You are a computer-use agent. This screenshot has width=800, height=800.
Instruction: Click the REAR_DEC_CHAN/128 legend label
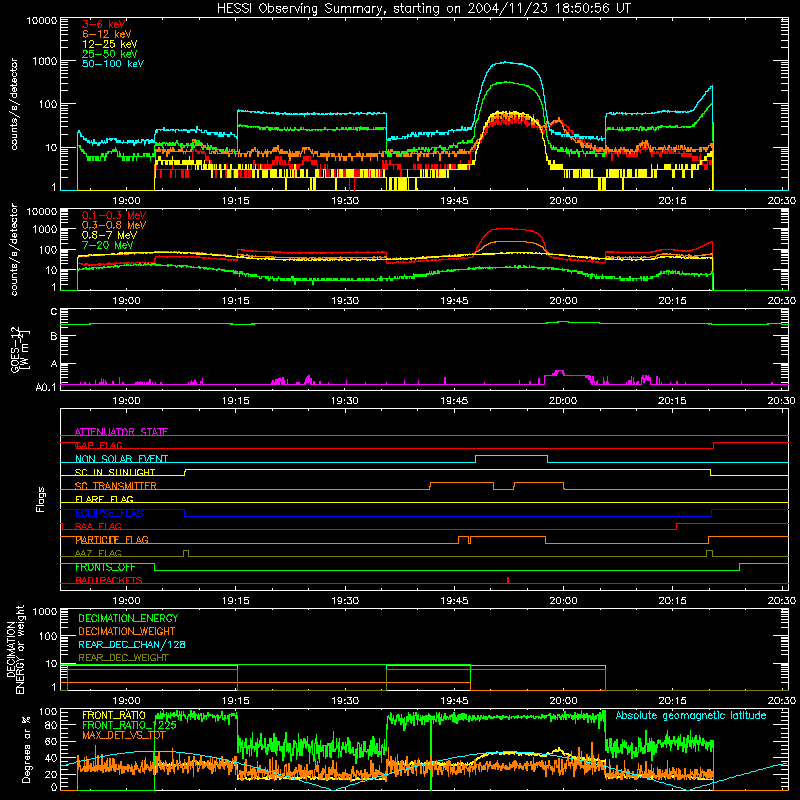pos(132,644)
